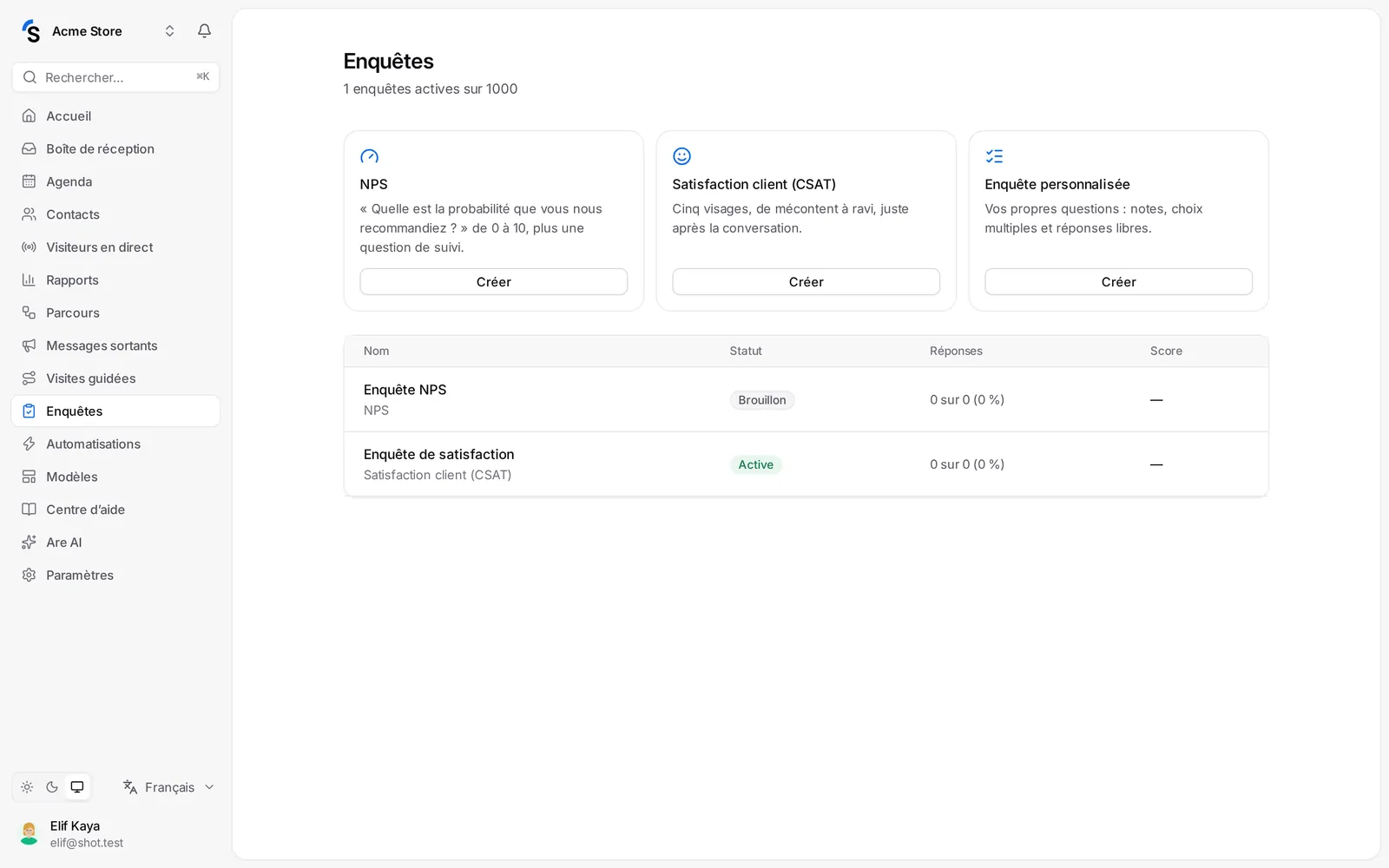This screenshot has height=868, width=1389.
Task: Open notifications bell icon
Action: pyautogui.click(x=204, y=31)
